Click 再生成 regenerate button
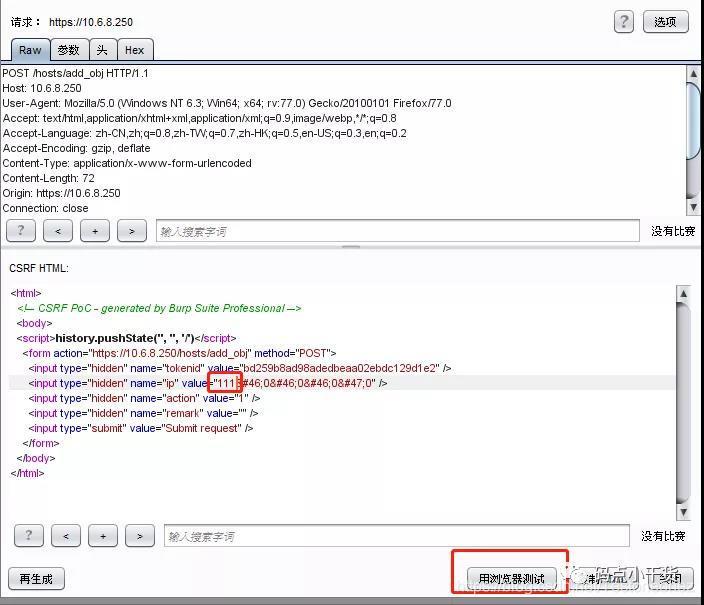The width and height of the screenshot is (704, 605). 36,579
